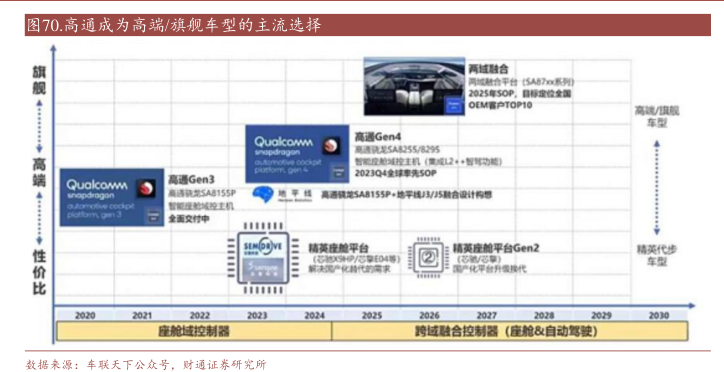Click the Snapdragon red badge on Gen 3 card

tap(146, 188)
